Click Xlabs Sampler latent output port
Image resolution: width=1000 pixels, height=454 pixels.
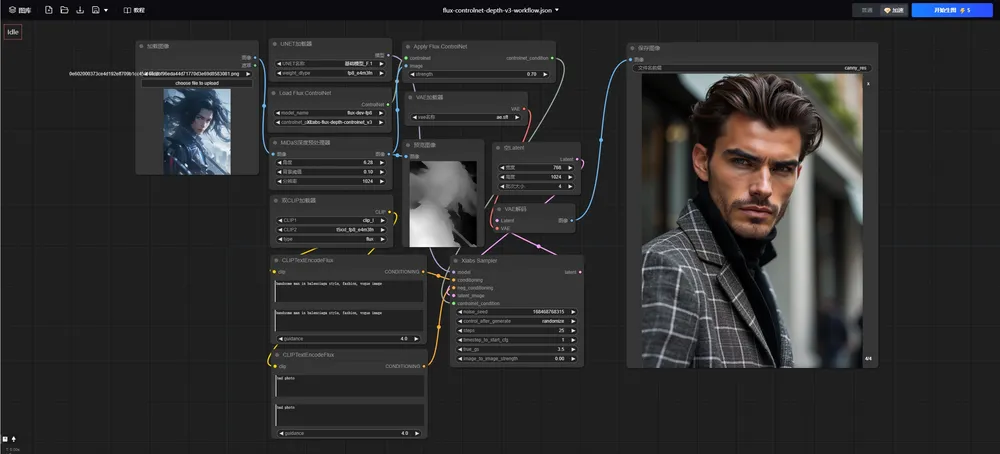coord(580,272)
